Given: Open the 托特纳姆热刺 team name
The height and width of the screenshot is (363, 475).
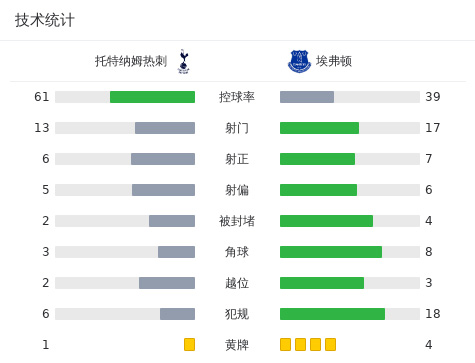Looking at the screenshot, I should (x=131, y=61).
